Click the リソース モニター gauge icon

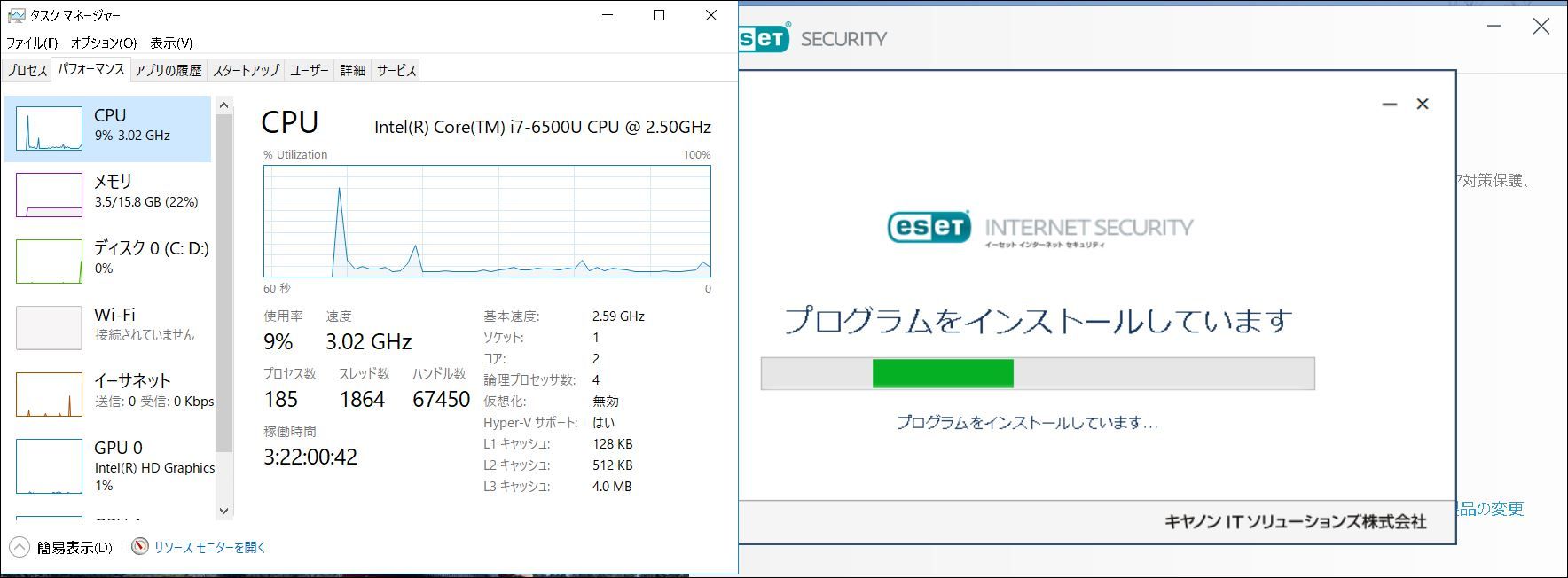point(140,547)
